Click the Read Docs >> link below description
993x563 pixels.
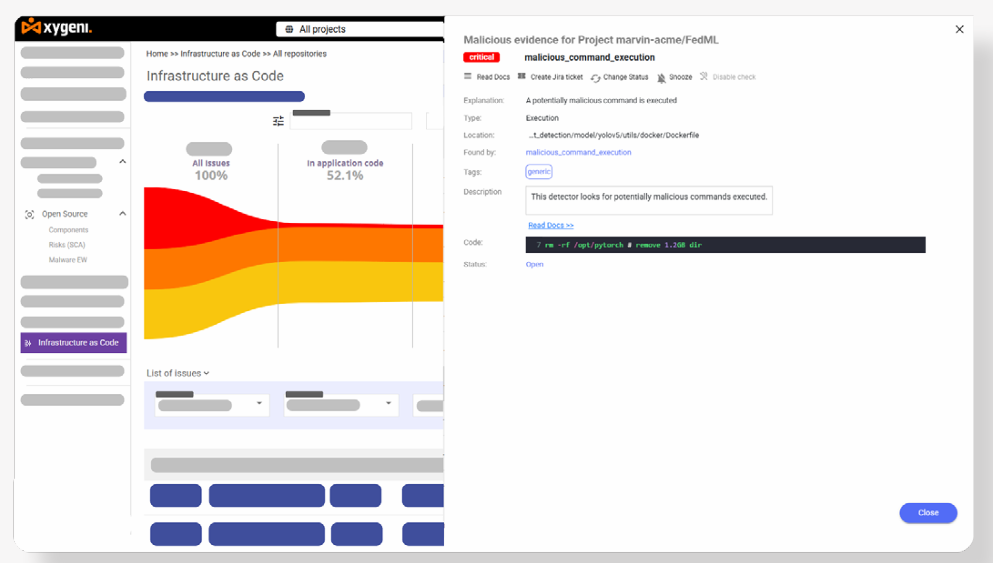pos(550,226)
